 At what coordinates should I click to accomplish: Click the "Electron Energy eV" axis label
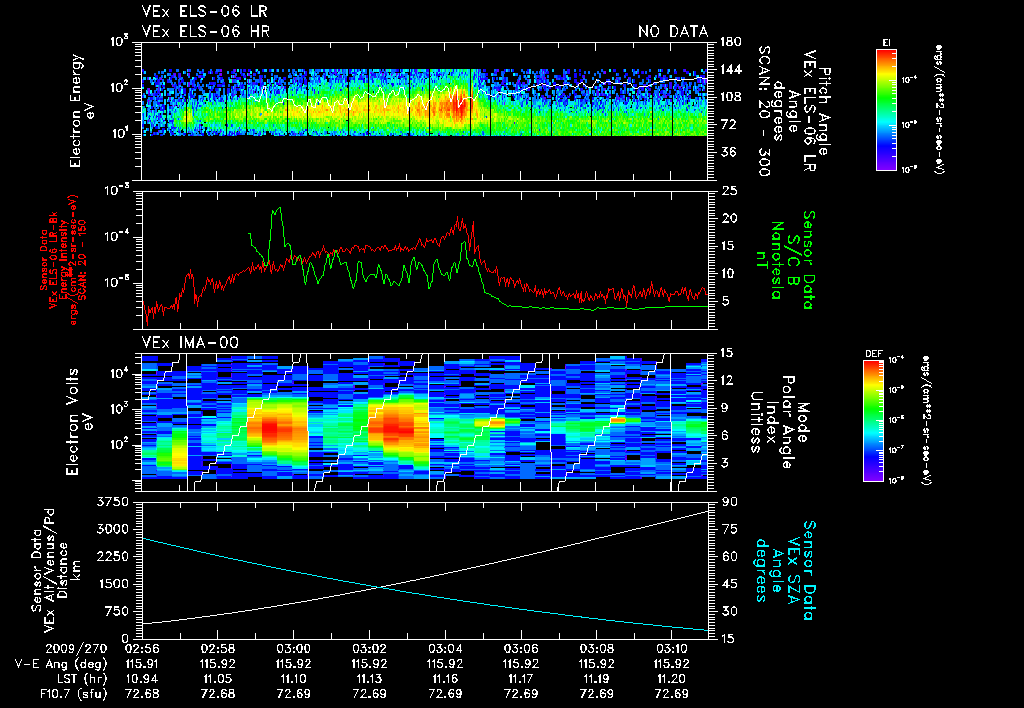[x=82, y=111]
